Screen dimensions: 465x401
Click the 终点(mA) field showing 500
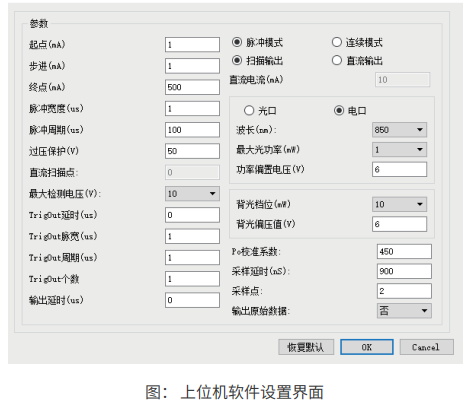(192, 87)
